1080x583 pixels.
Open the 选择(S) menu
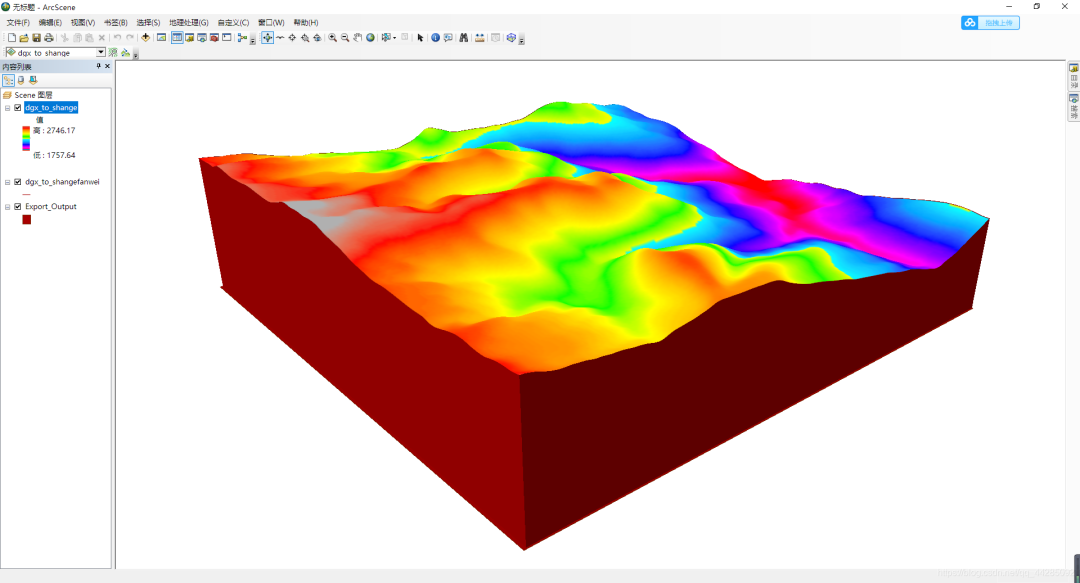tap(148, 23)
